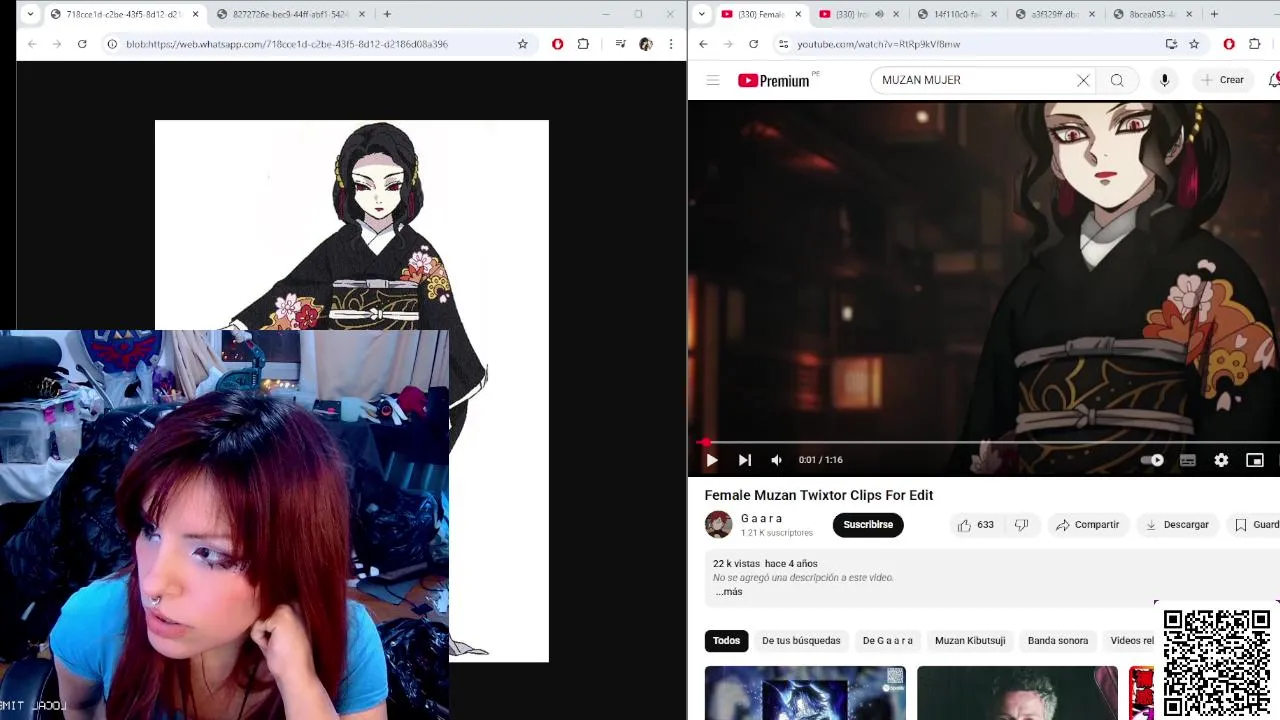This screenshot has height=720, width=1280.
Task: Select the Todos filter chip
Action: pos(726,641)
